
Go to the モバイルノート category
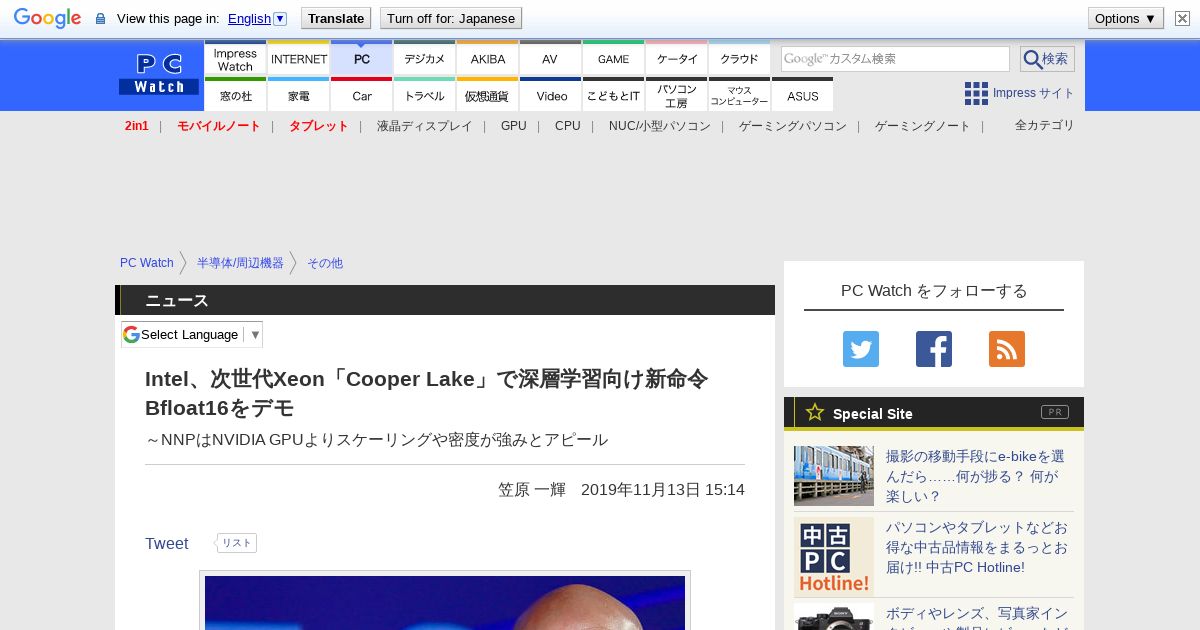click(x=218, y=126)
